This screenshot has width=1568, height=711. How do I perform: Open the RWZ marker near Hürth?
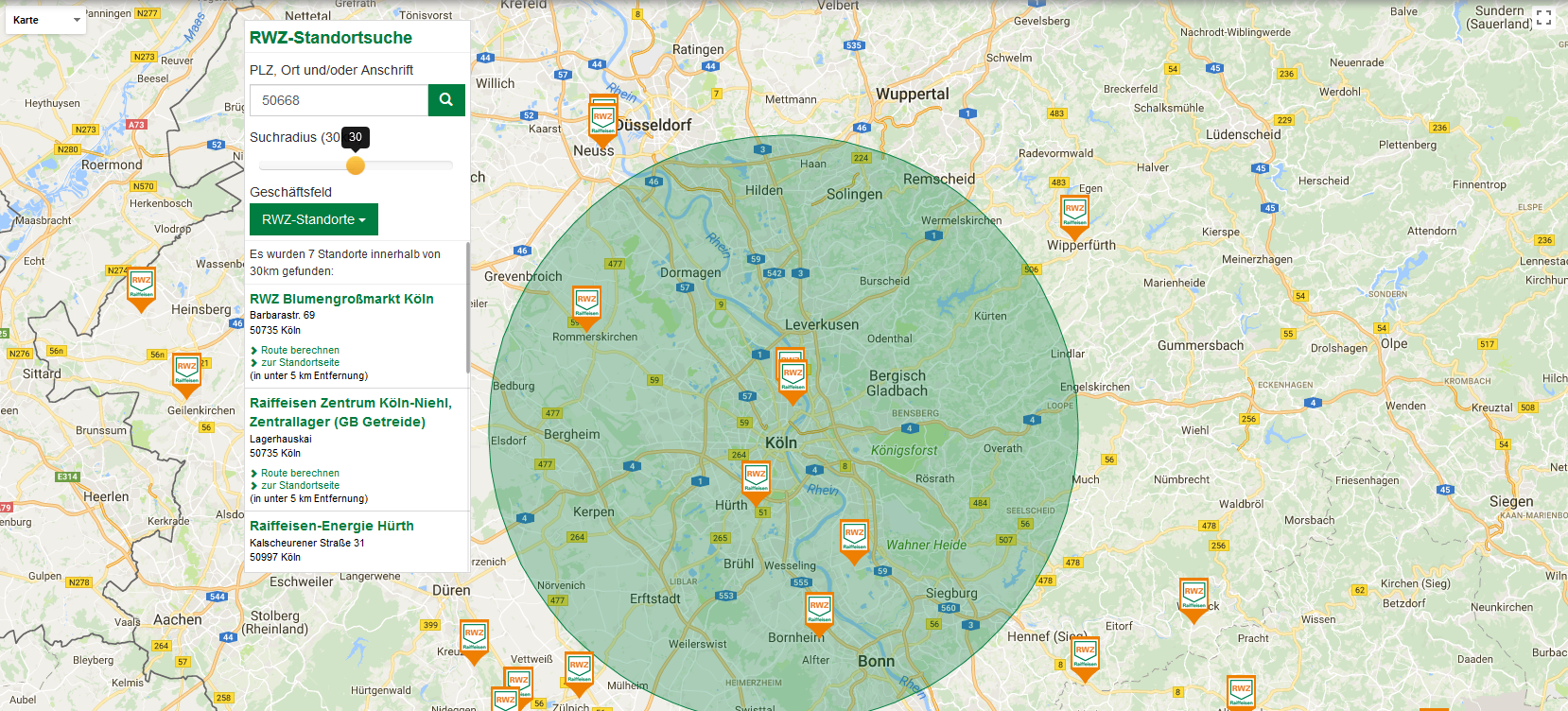756,479
